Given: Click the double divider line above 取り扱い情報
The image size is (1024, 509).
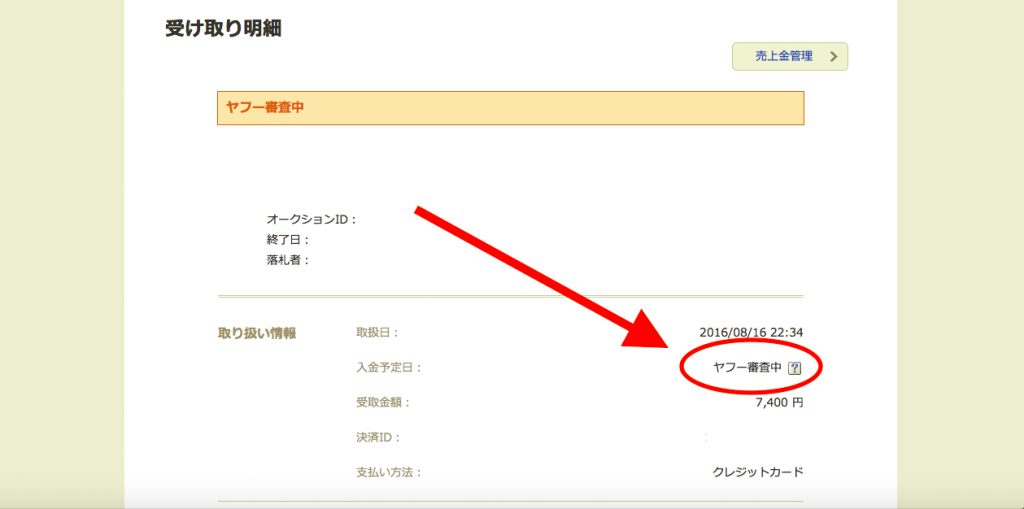Looking at the screenshot, I should click(x=510, y=297).
